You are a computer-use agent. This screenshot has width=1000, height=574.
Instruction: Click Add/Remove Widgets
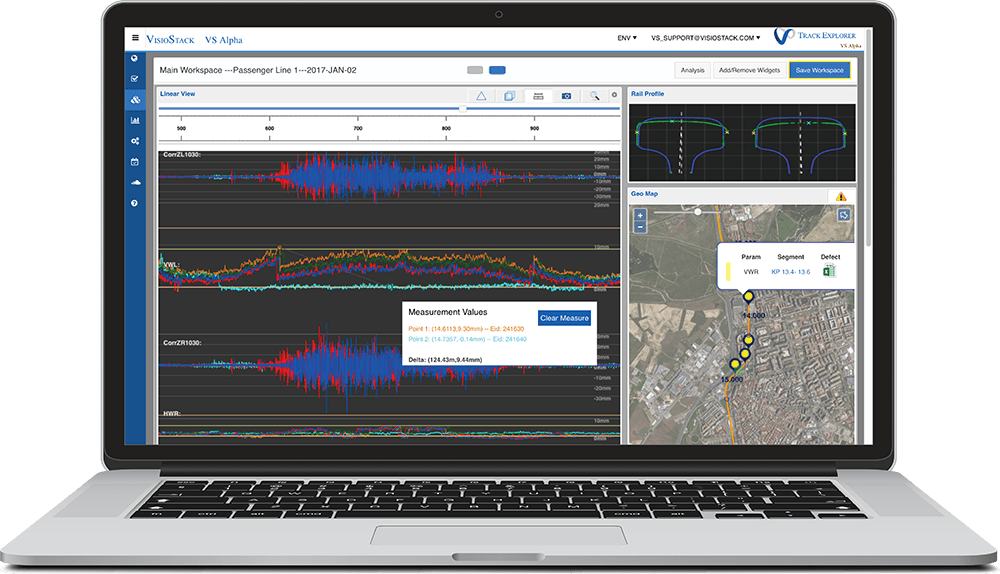[749, 70]
